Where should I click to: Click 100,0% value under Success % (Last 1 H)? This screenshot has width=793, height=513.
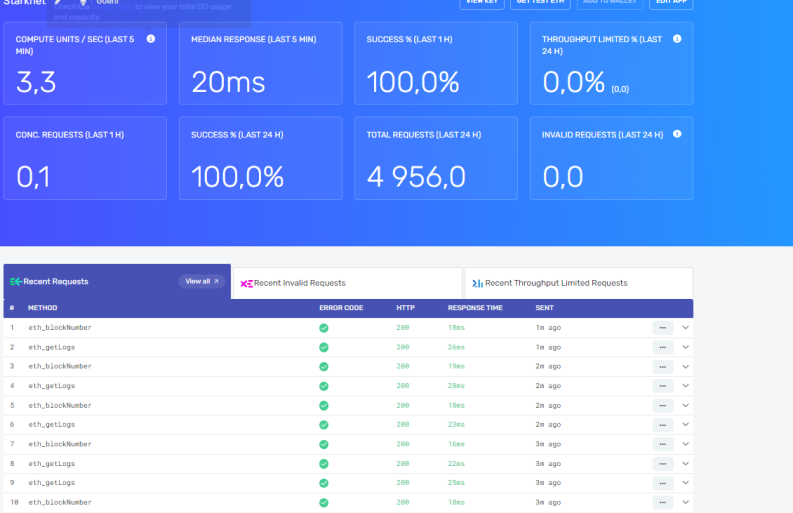pyautogui.click(x=413, y=82)
